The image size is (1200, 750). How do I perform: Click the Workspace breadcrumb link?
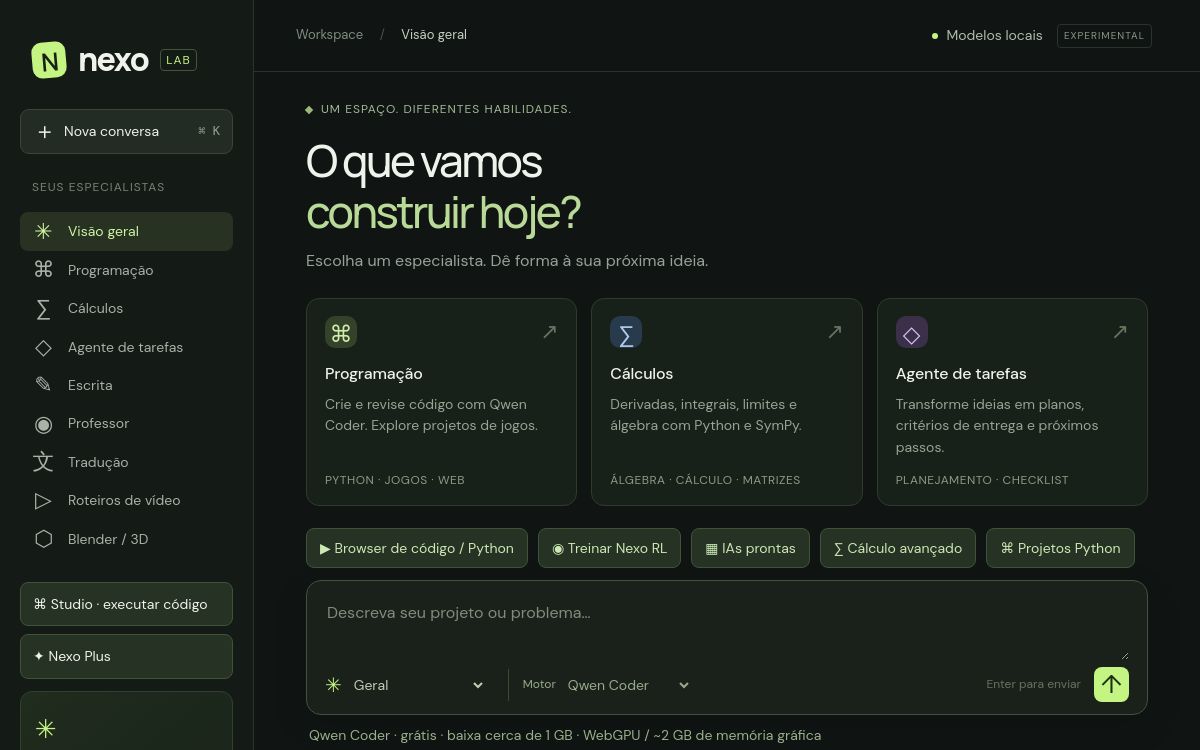click(329, 35)
